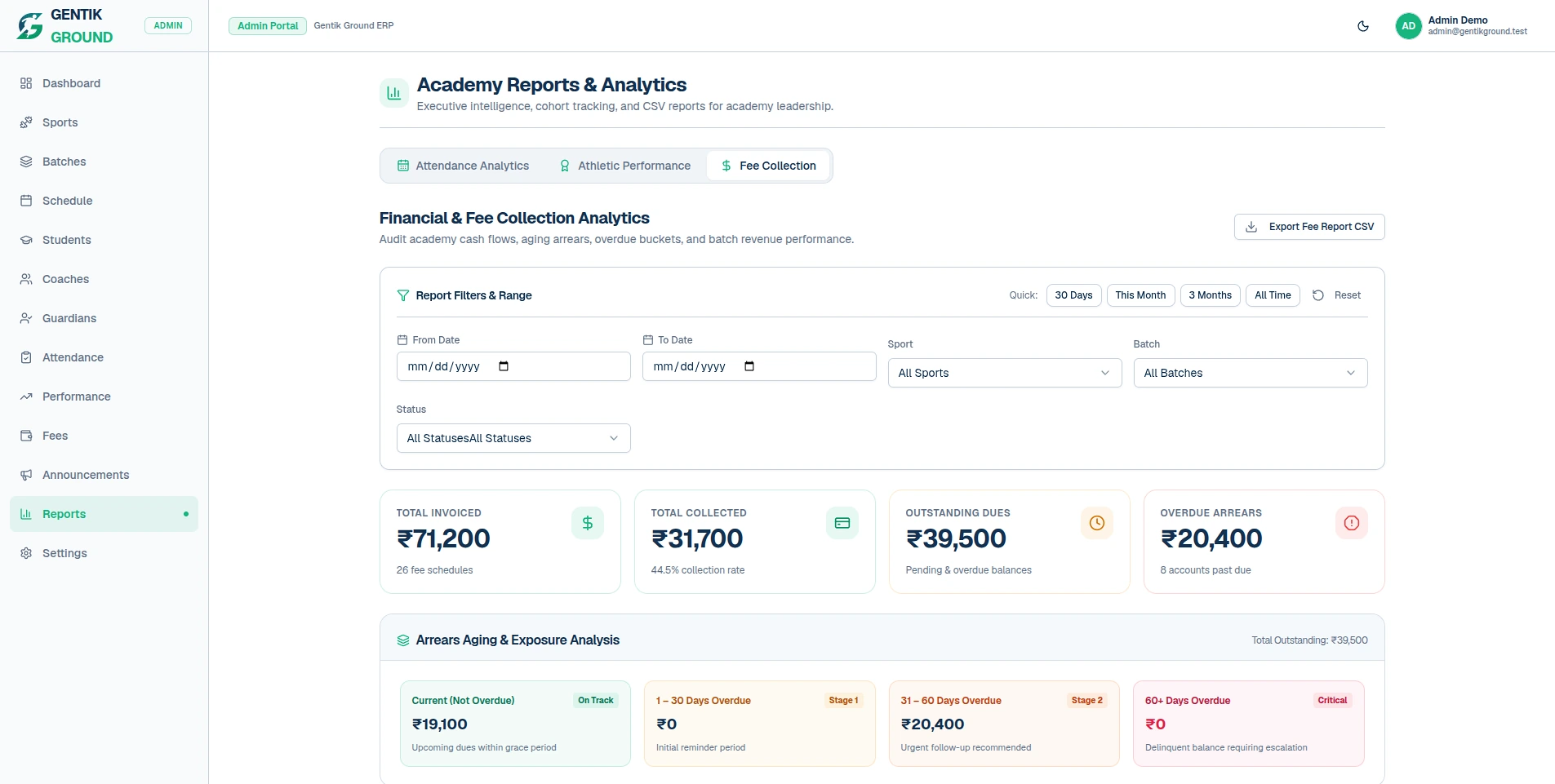The image size is (1555, 784).
Task: Toggle dark mode moon icon
Action: [1363, 26]
